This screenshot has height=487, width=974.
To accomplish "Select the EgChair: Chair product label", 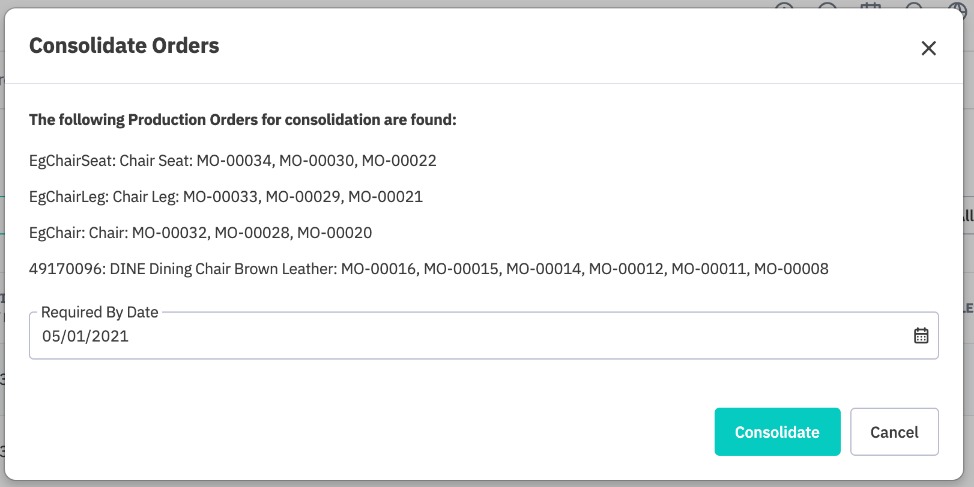I will 79,233.
